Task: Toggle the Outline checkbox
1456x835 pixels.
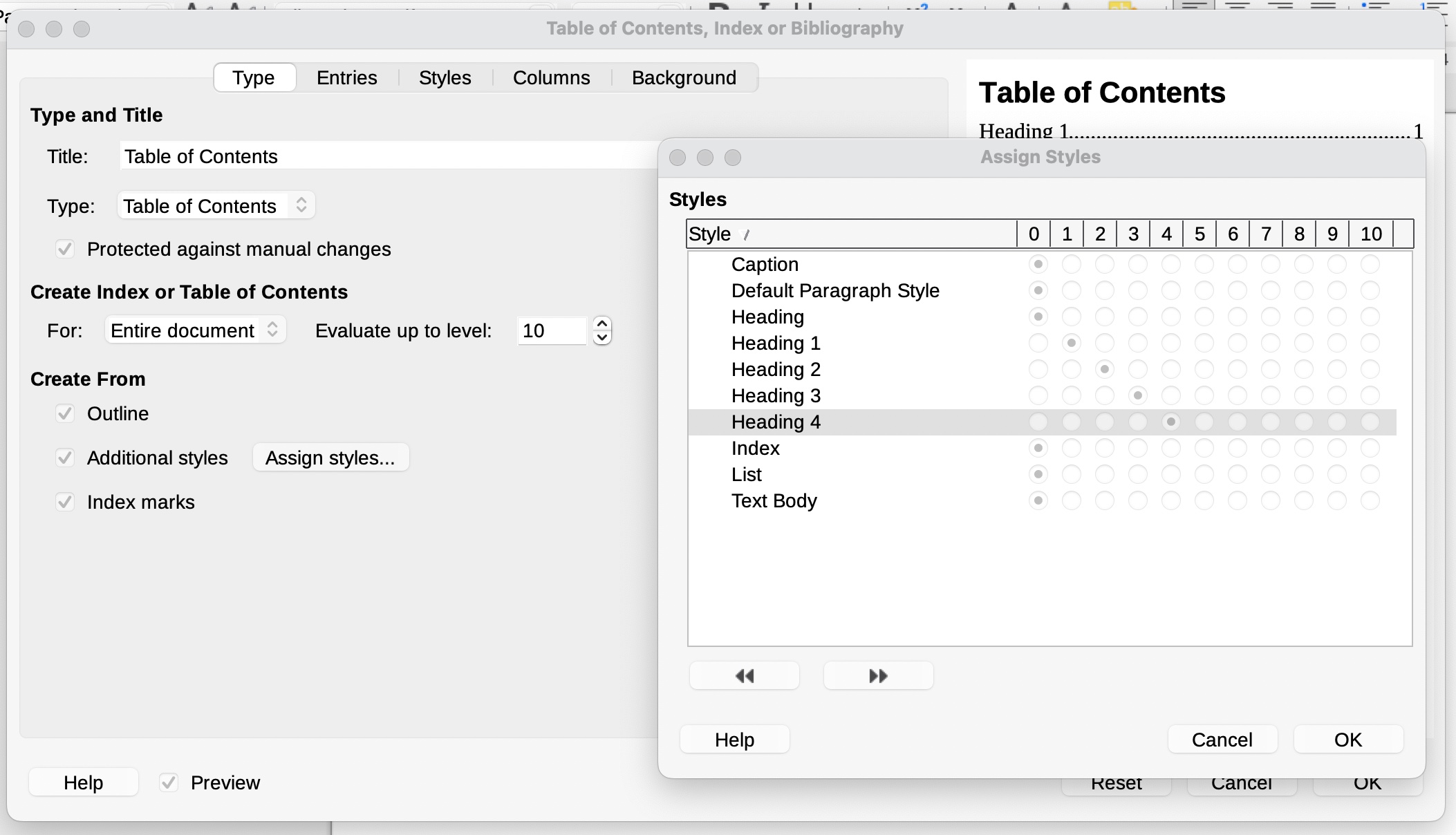Action: point(65,413)
